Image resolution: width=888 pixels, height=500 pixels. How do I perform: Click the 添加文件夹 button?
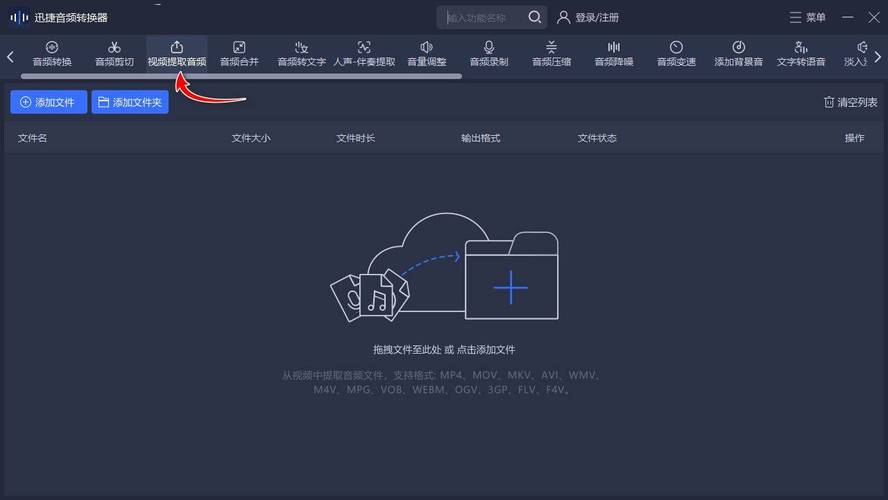[130, 102]
